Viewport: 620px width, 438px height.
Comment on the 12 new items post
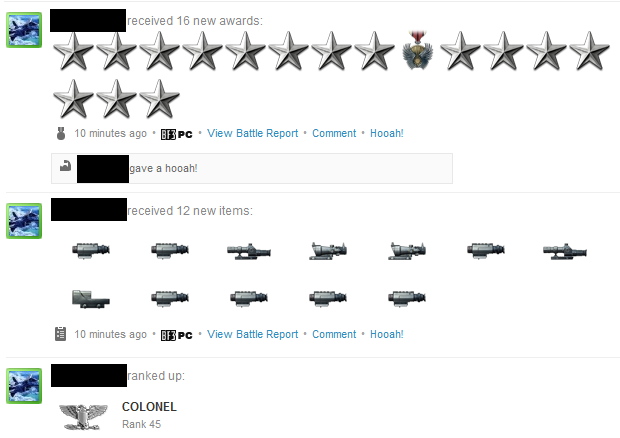tap(334, 334)
